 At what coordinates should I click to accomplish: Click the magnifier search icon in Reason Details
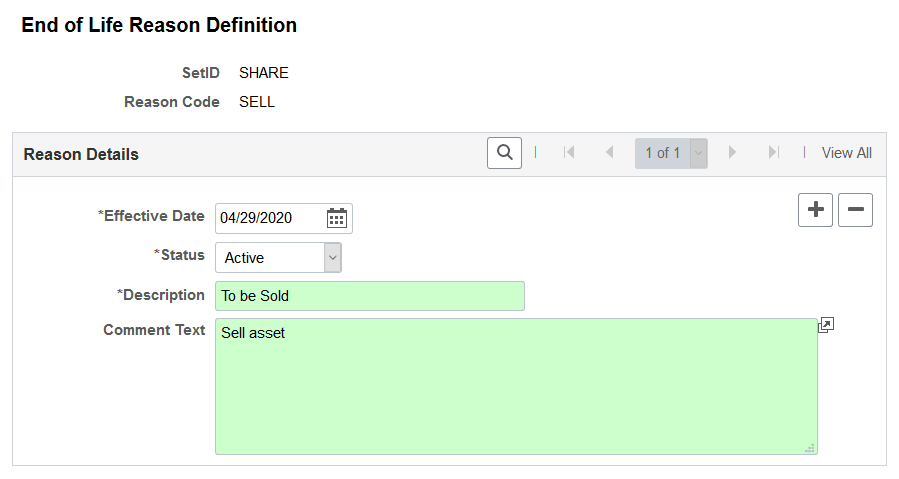click(x=504, y=153)
